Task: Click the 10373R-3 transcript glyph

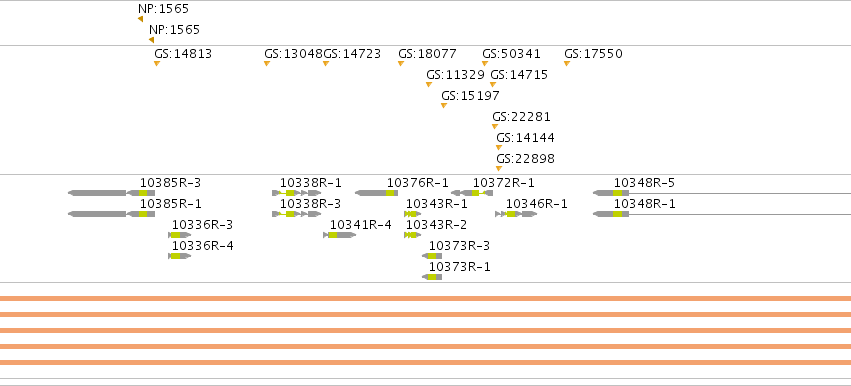Action: [432, 256]
